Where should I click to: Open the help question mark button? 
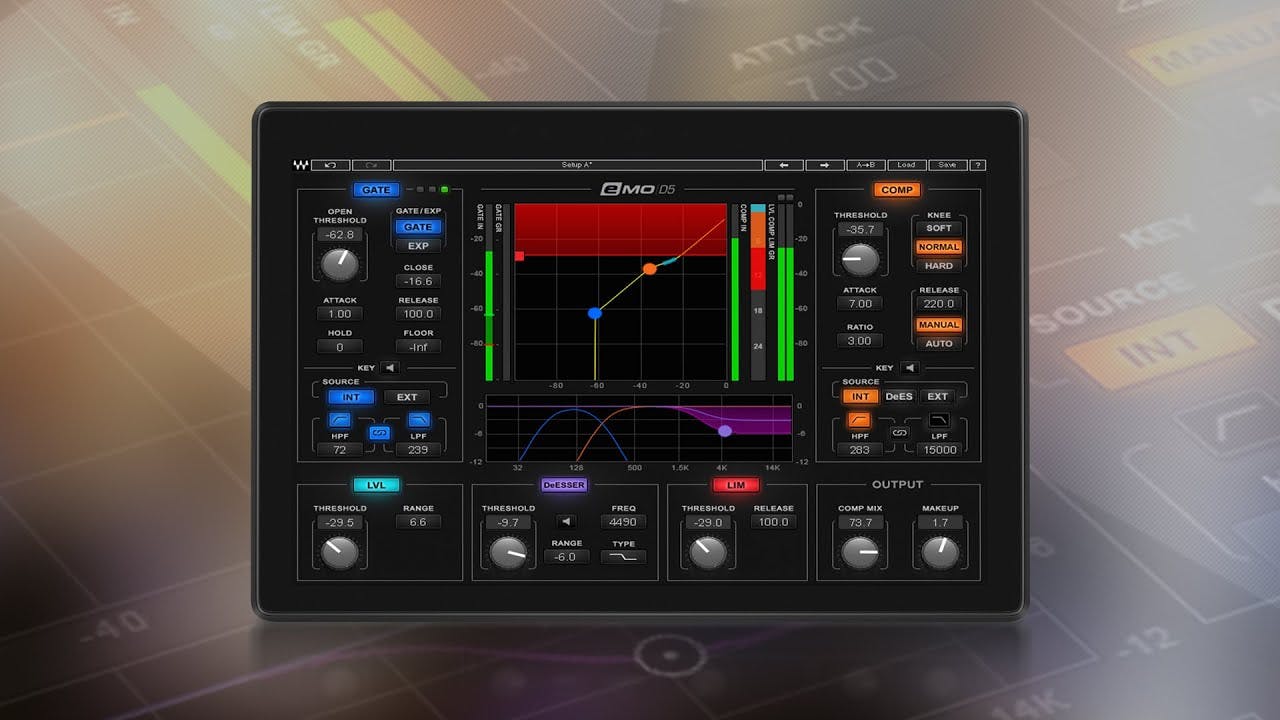pos(978,165)
